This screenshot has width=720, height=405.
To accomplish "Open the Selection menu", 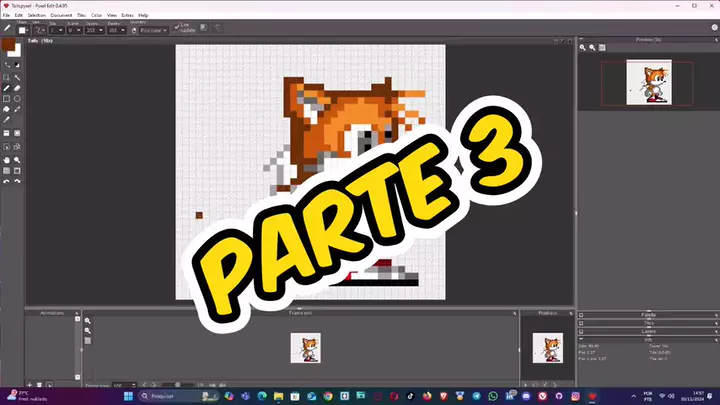I will point(36,16).
